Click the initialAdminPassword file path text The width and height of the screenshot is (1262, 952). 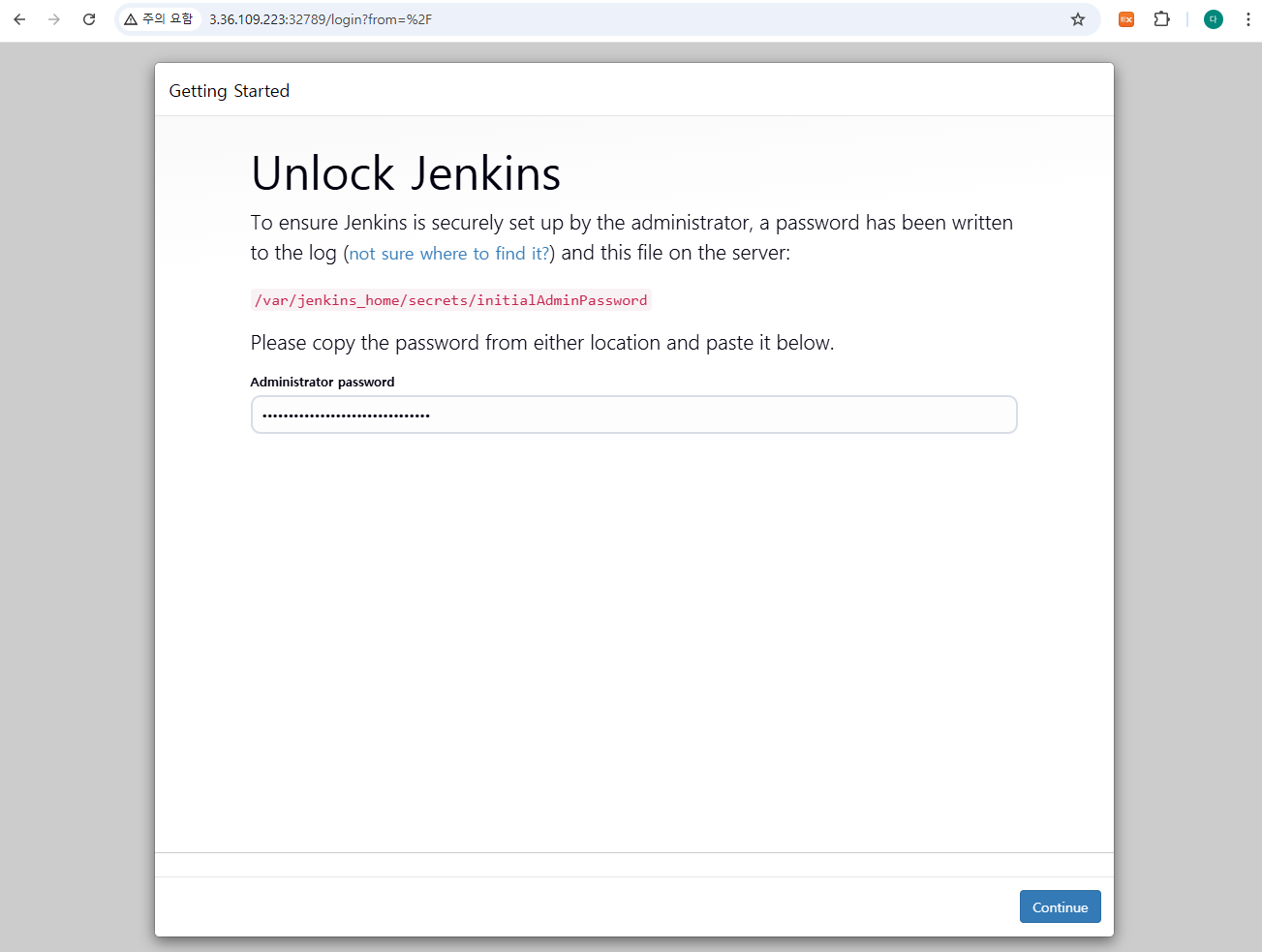click(x=450, y=300)
